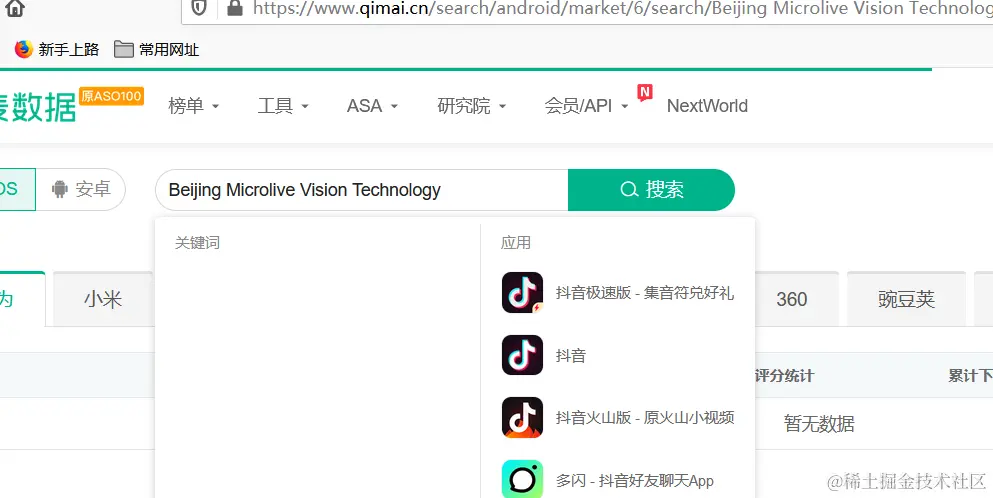The image size is (993, 498).
Task: Click the 应用 section label
Action: click(515, 243)
